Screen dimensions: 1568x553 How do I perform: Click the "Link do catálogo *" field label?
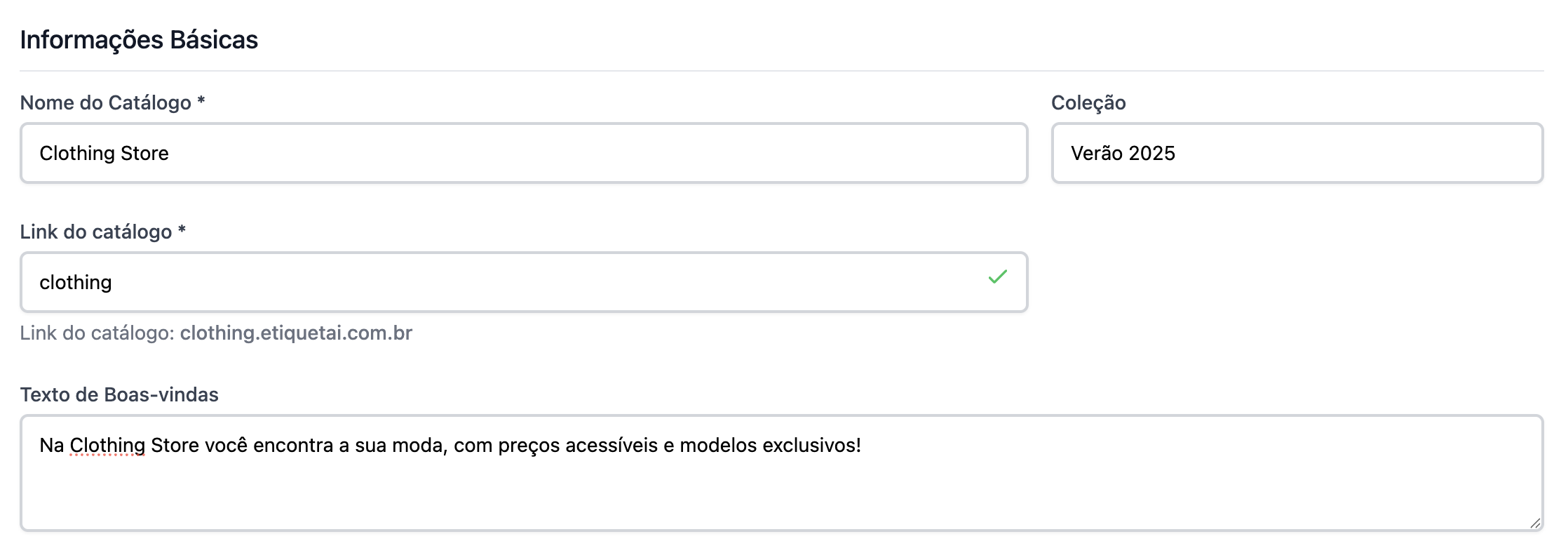tap(95, 232)
